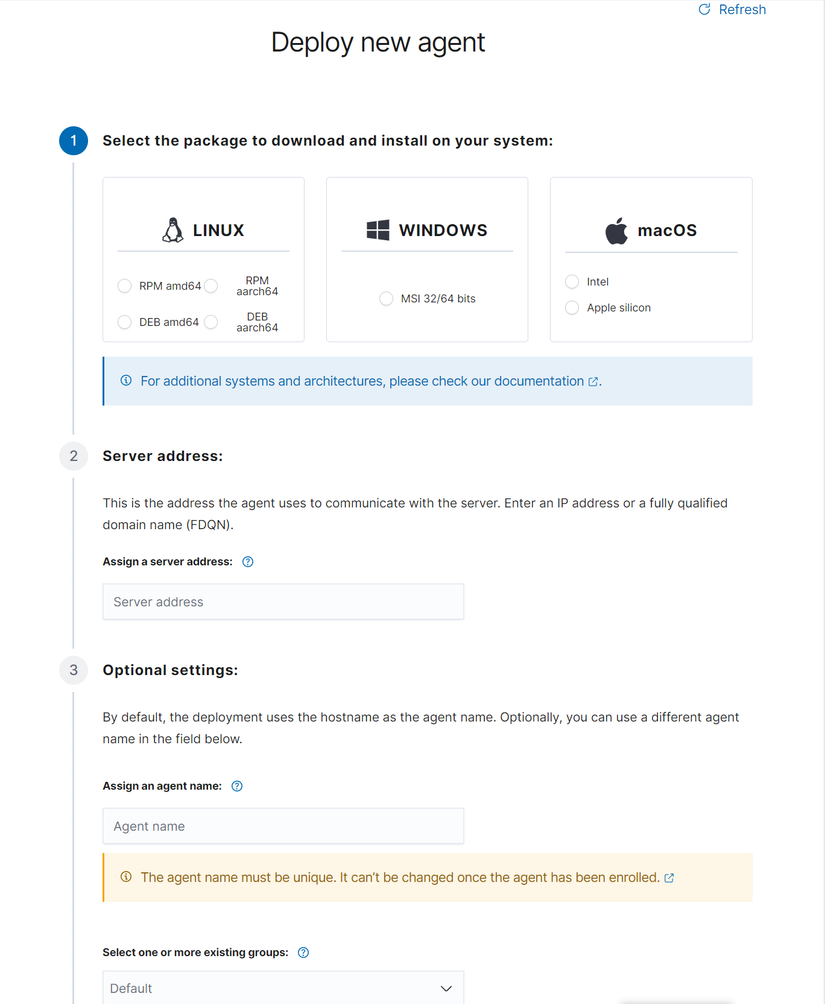Select the RPM amd64 package option
Image resolution: width=825 pixels, height=1004 pixels.
pos(125,286)
